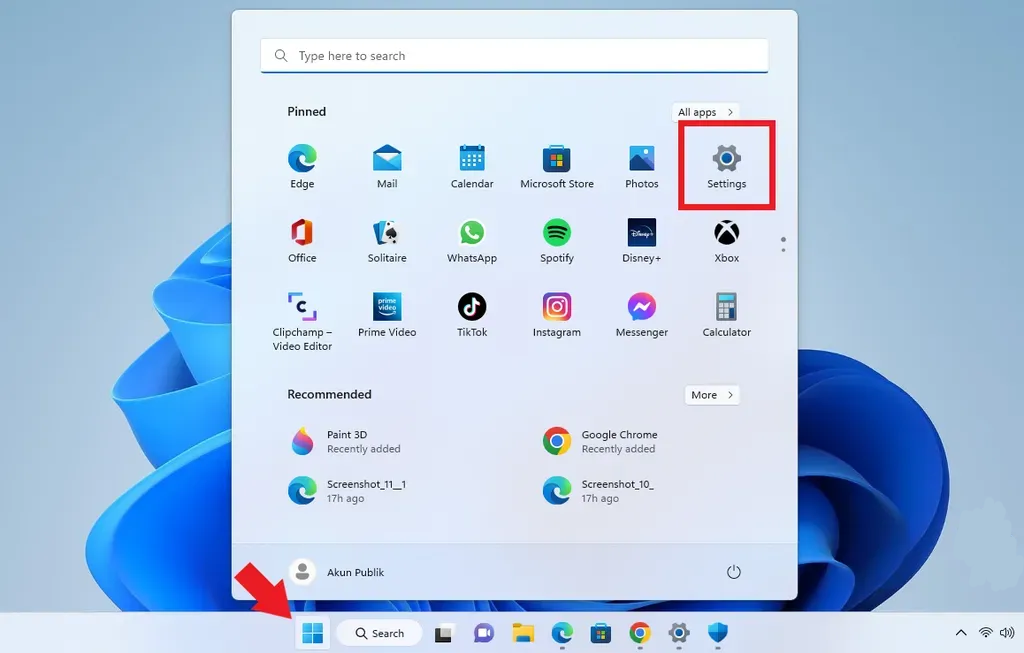This screenshot has height=653, width=1024.
Task: Show hidden system tray icons
Action: pyautogui.click(x=961, y=632)
